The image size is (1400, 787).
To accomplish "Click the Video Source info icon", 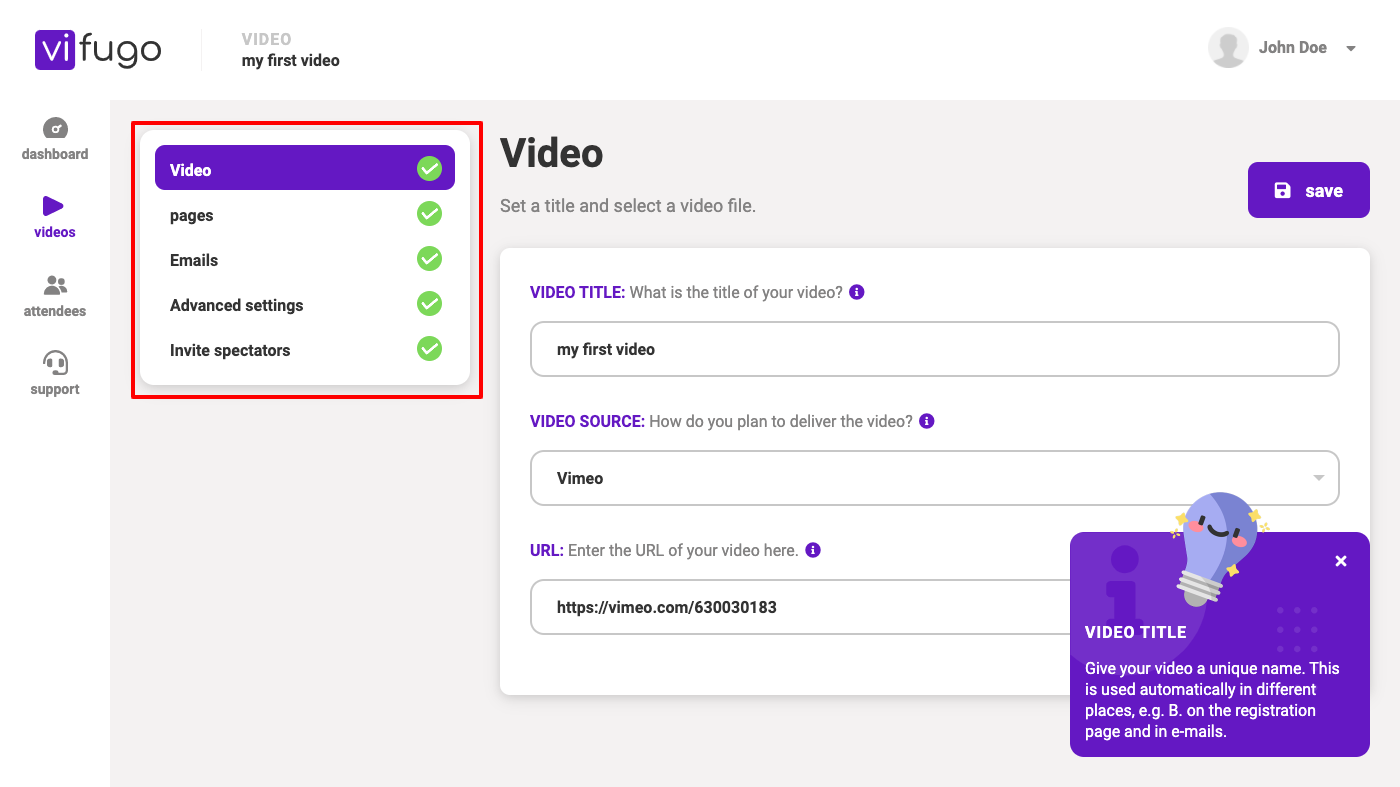I will coord(927,421).
